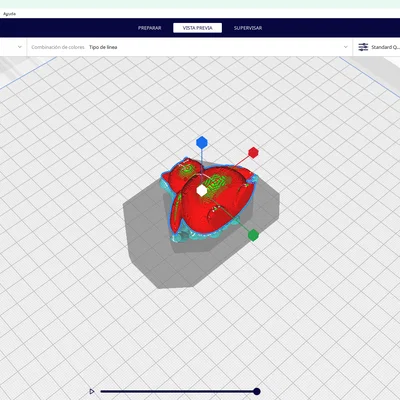Click the white center move handle
This screenshot has height=400, width=400.
click(202, 190)
